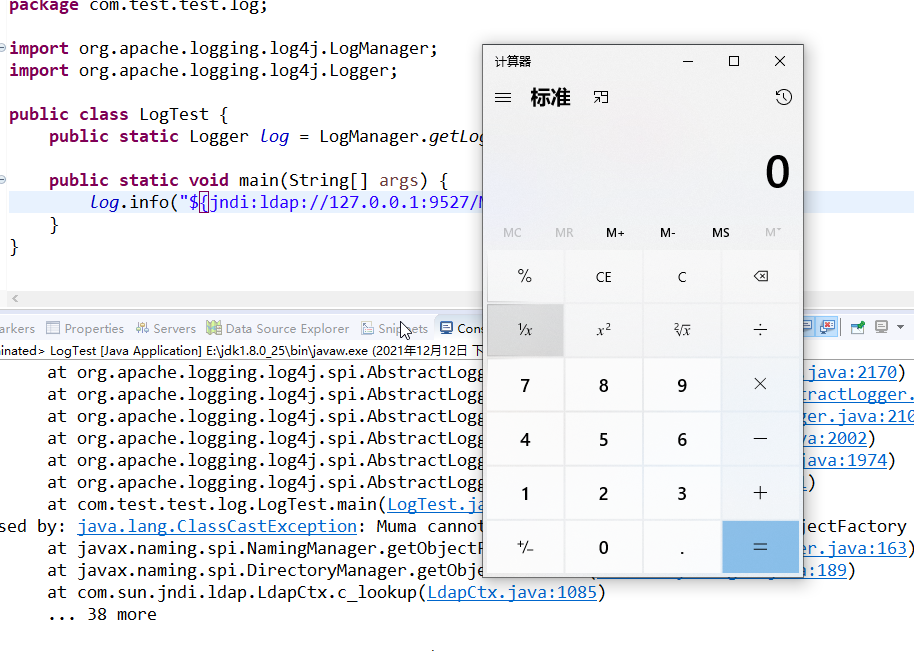
Task: Click digit 1 on the calculator
Action: pyautogui.click(x=525, y=493)
